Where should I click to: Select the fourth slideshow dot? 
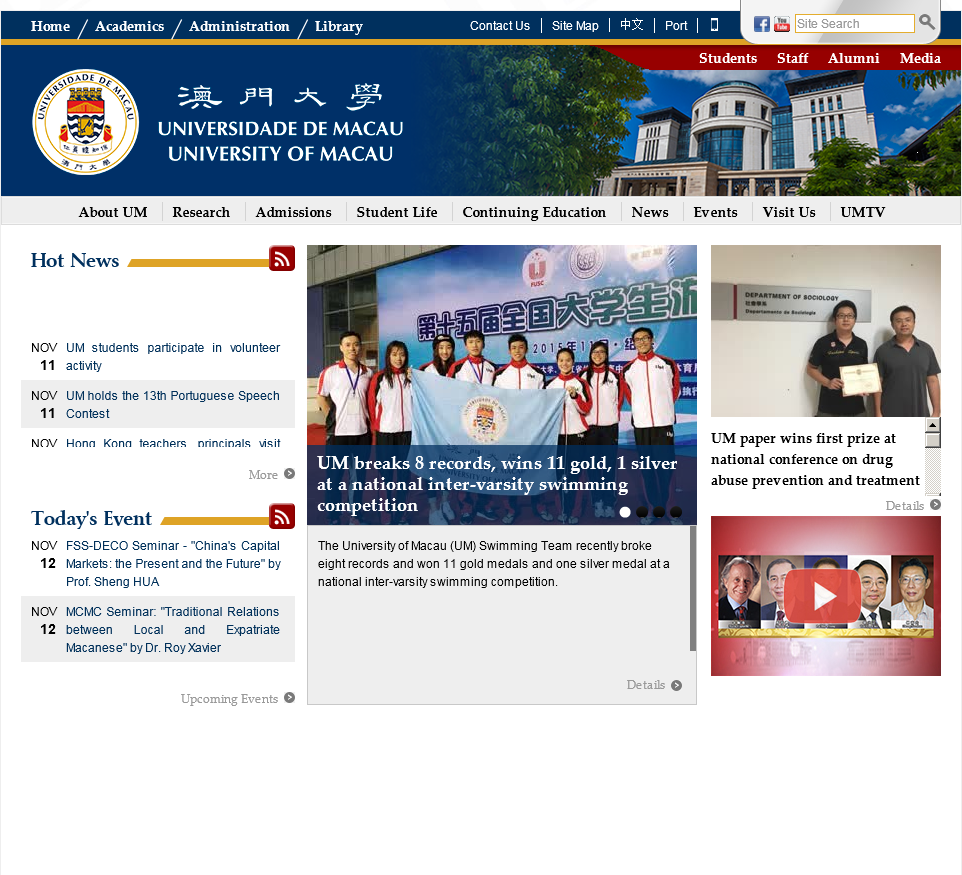coord(676,512)
